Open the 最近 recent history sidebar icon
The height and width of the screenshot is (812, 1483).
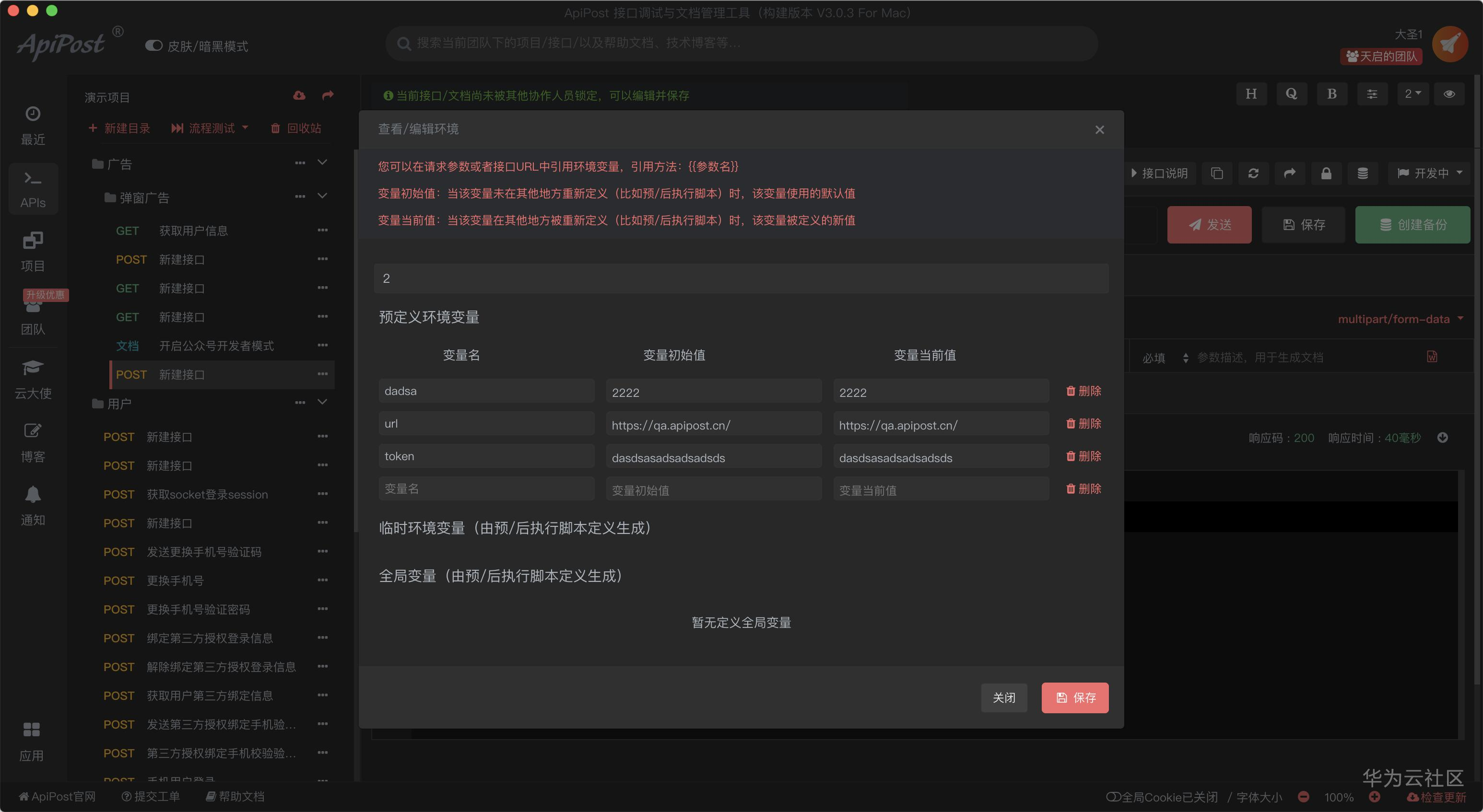[33, 115]
